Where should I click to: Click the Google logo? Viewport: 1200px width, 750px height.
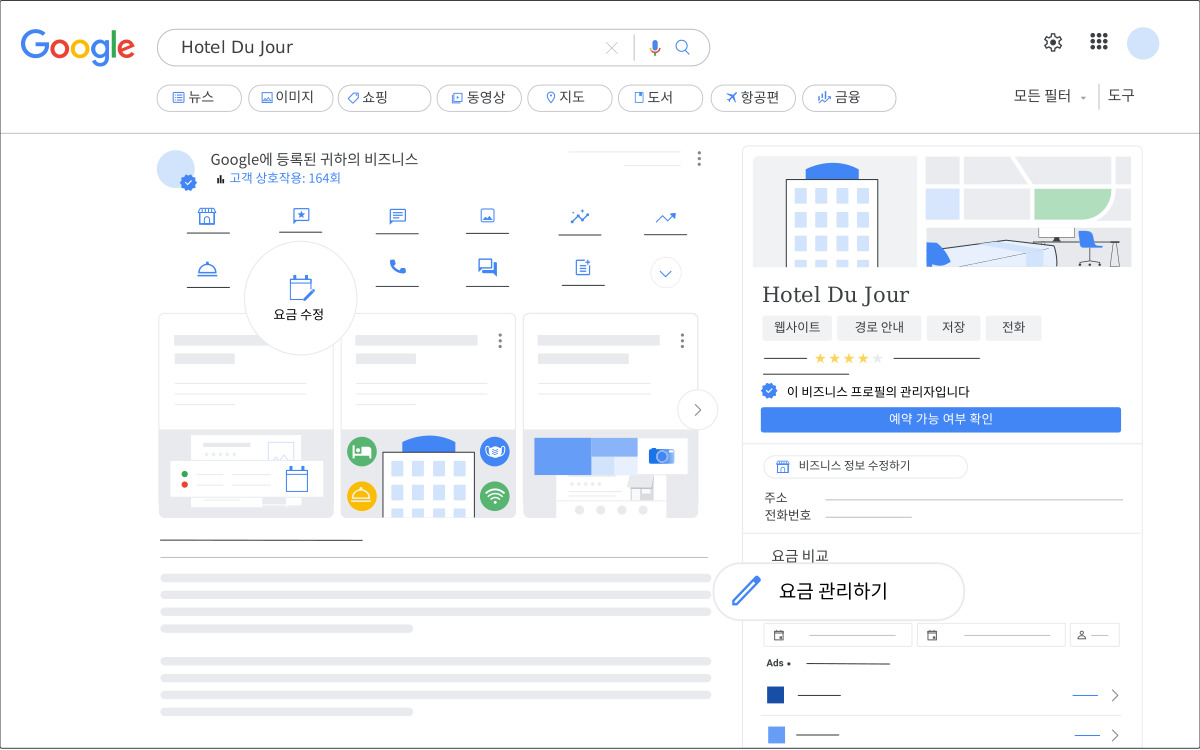(x=78, y=46)
